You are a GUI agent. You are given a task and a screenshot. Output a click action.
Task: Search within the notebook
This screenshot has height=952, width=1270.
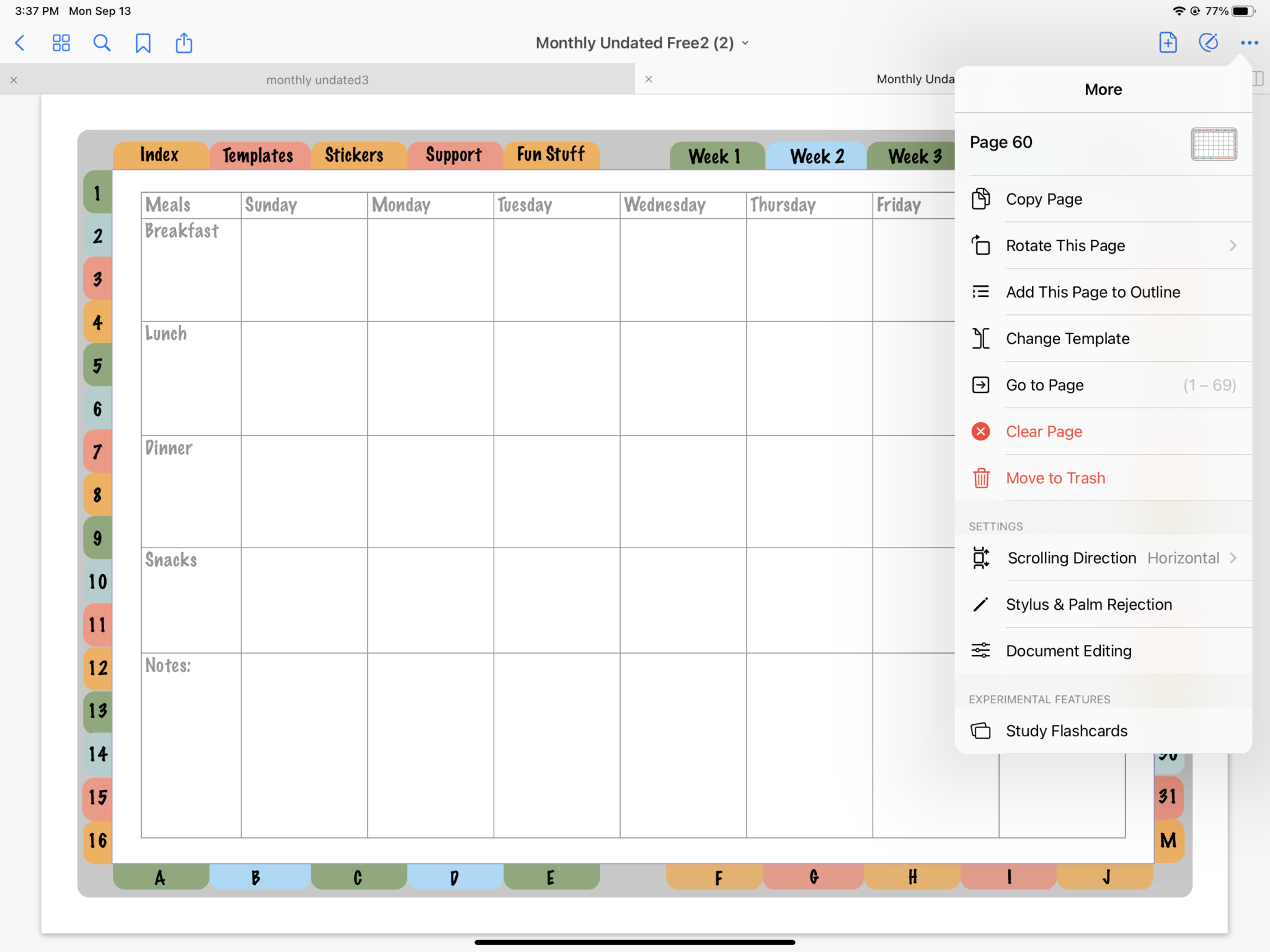[x=102, y=43]
